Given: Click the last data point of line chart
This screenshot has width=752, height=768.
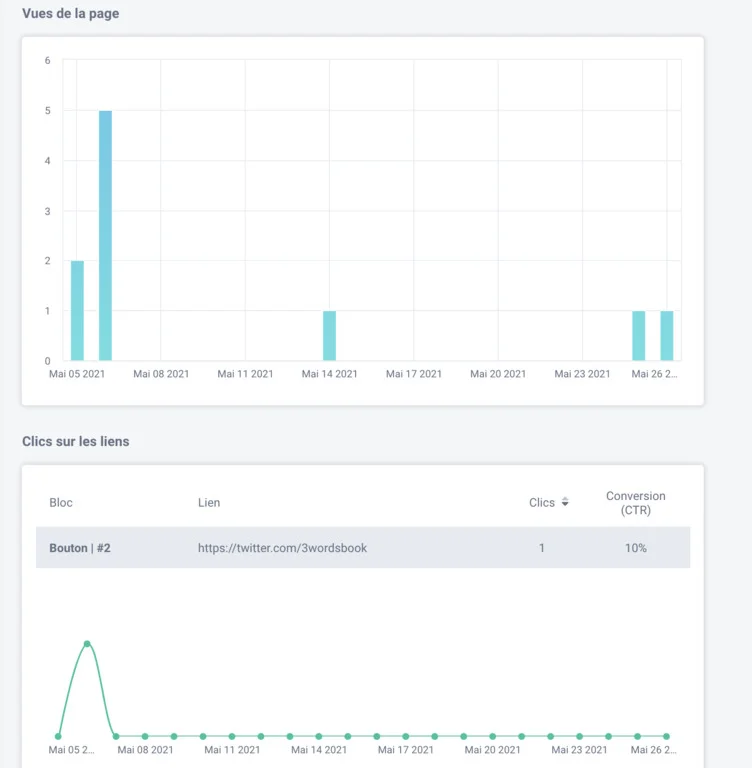Looking at the screenshot, I should [667, 736].
